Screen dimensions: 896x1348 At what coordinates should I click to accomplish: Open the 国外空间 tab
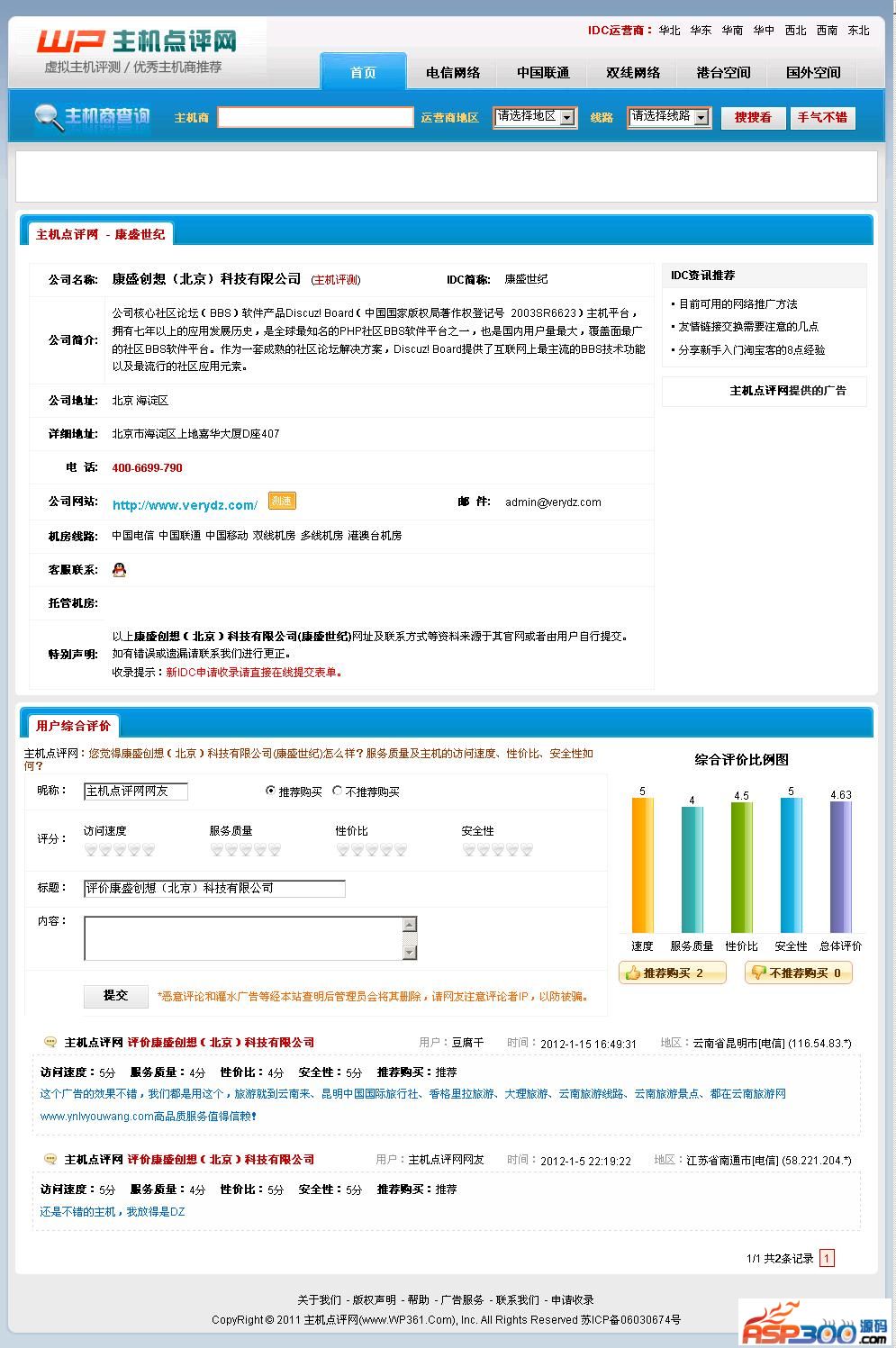(x=813, y=72)
